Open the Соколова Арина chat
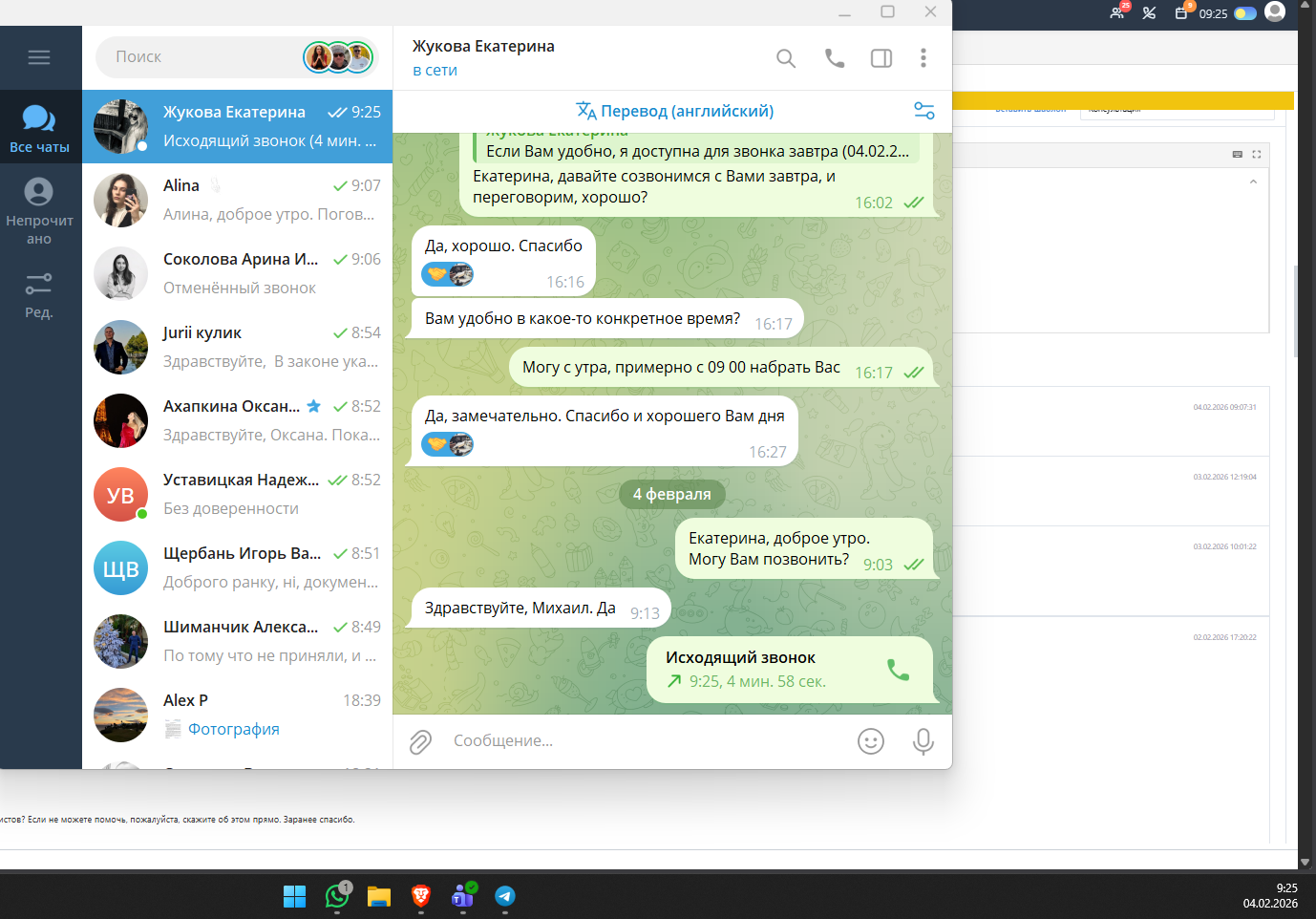 pos(237,273)
